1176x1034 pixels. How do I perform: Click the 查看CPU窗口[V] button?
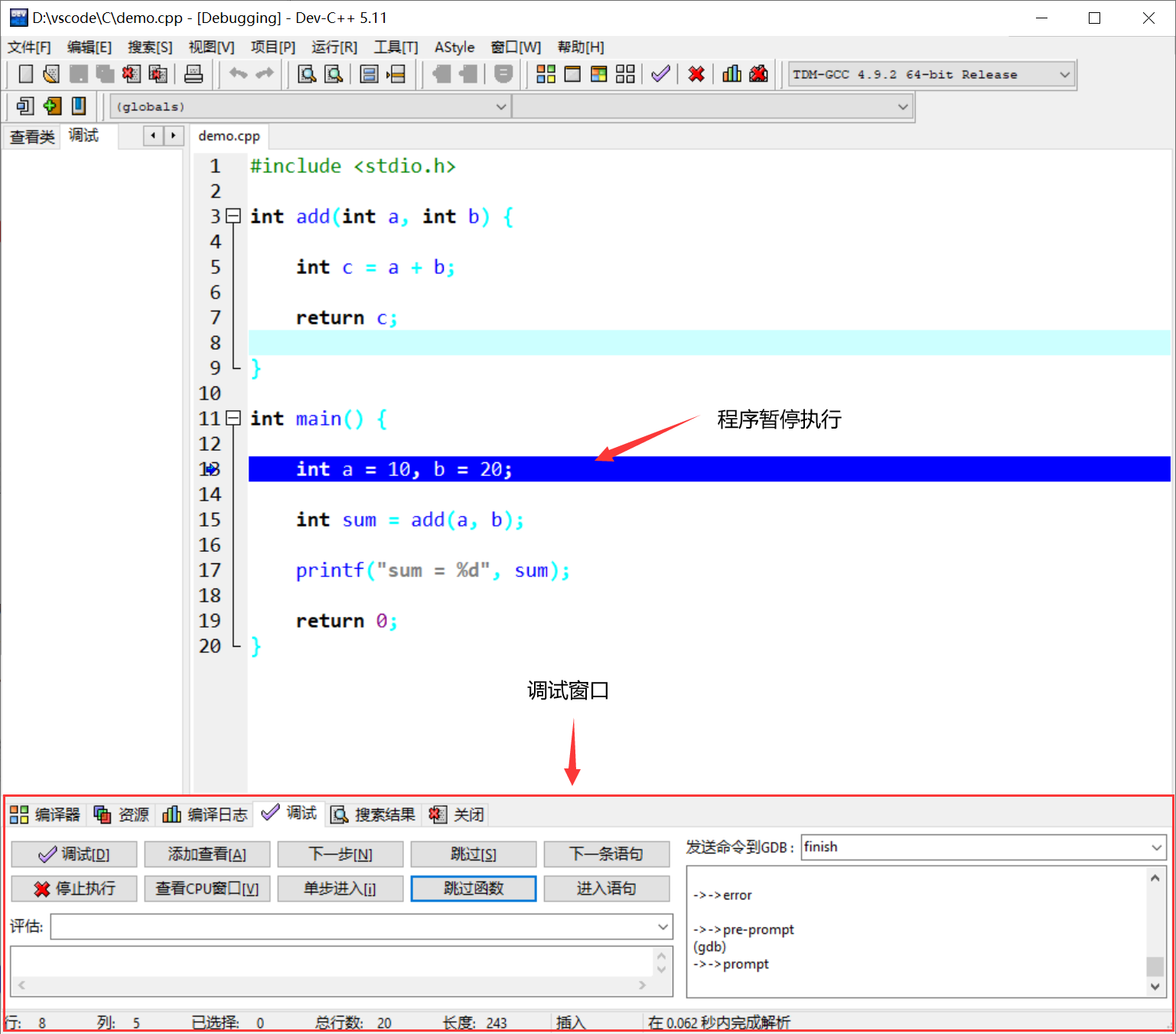pyautogui.click(x=207, y=889)
